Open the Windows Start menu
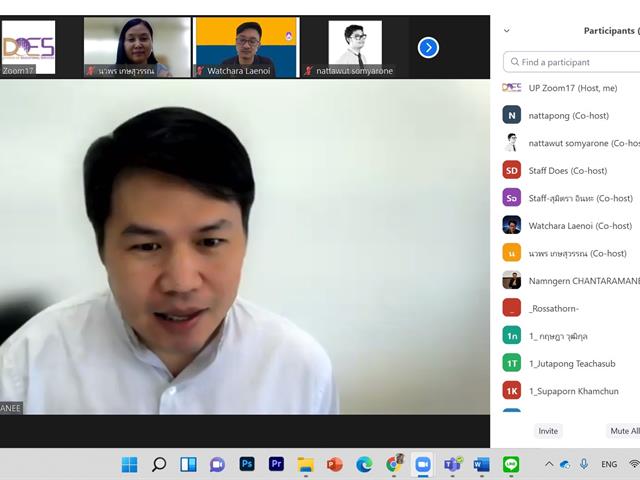 coord(130,464)
